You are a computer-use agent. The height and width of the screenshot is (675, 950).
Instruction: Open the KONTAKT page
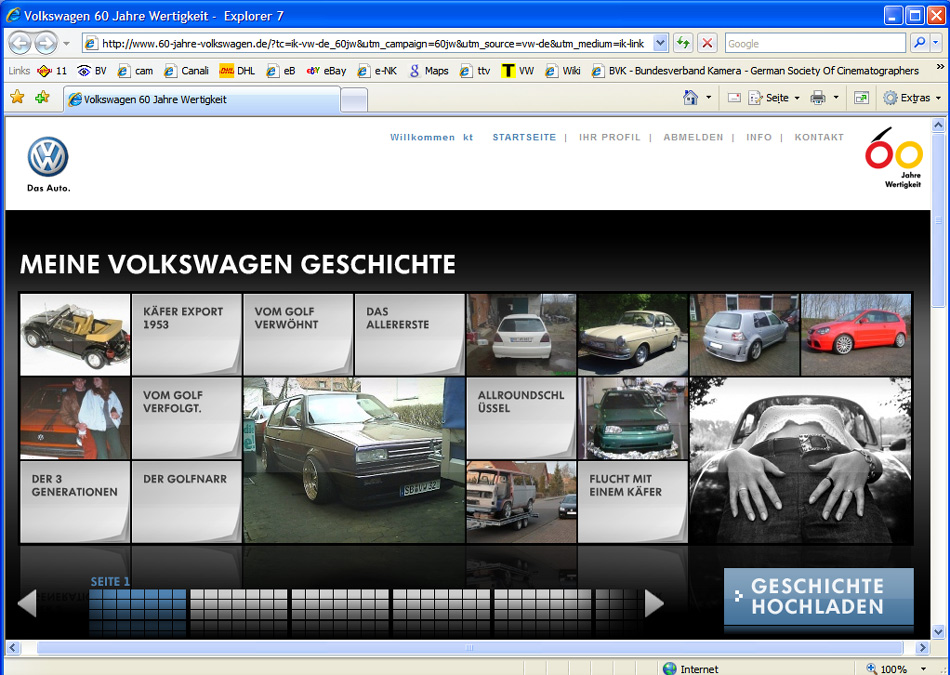pyautogui.click(x=819, y=138)
